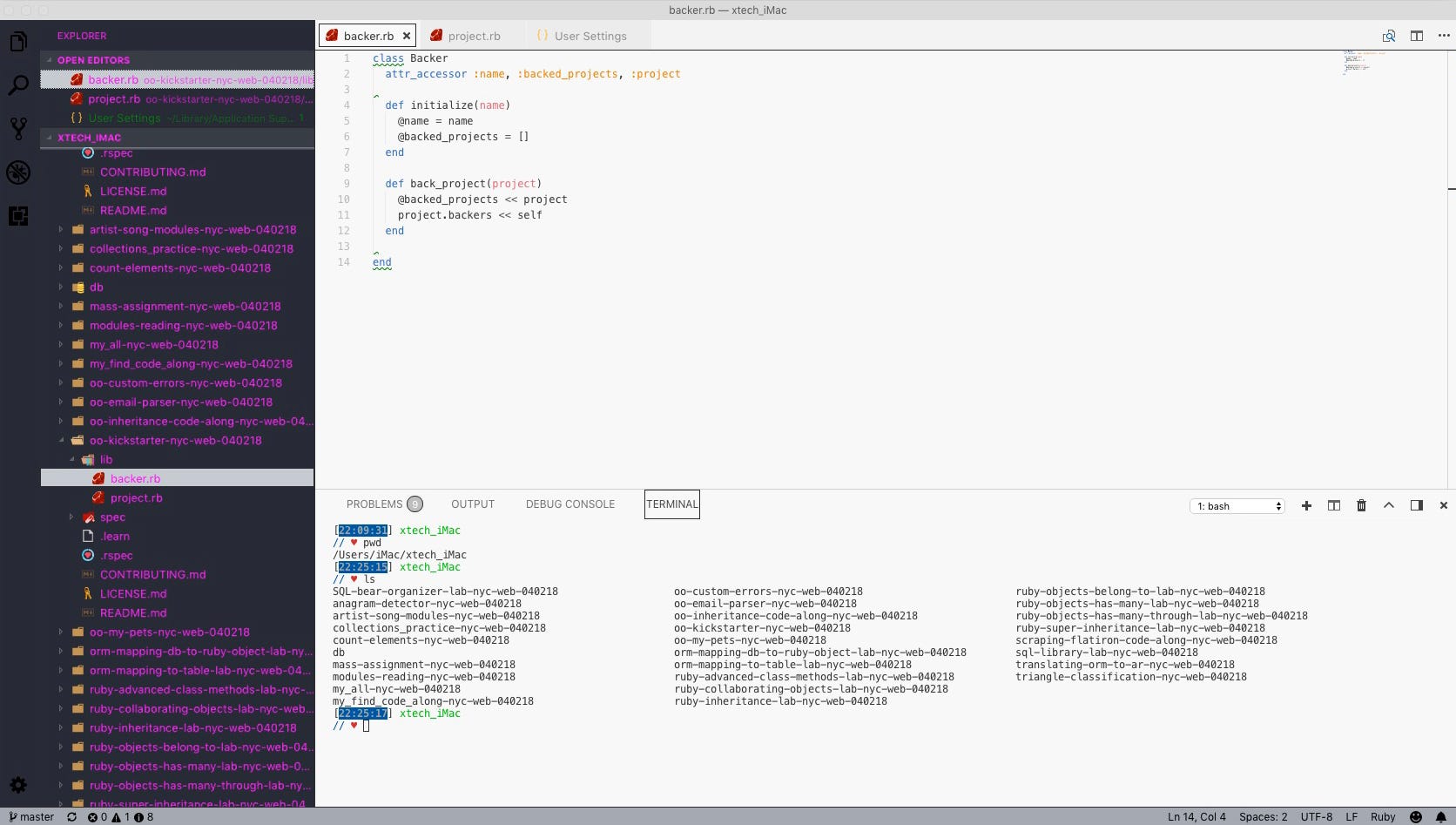Click 'Ln 14, Col 4' in the status bar
This screenshot has width=1456, height=825.
pos(1196,817)
